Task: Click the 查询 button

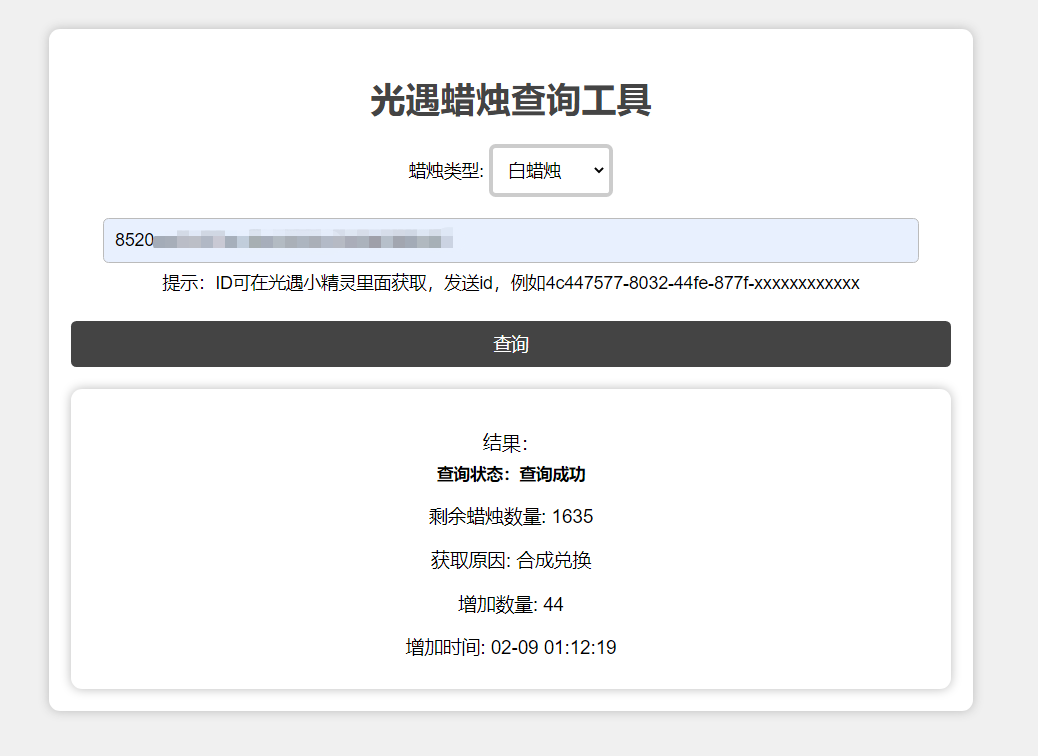Action: 510,344
